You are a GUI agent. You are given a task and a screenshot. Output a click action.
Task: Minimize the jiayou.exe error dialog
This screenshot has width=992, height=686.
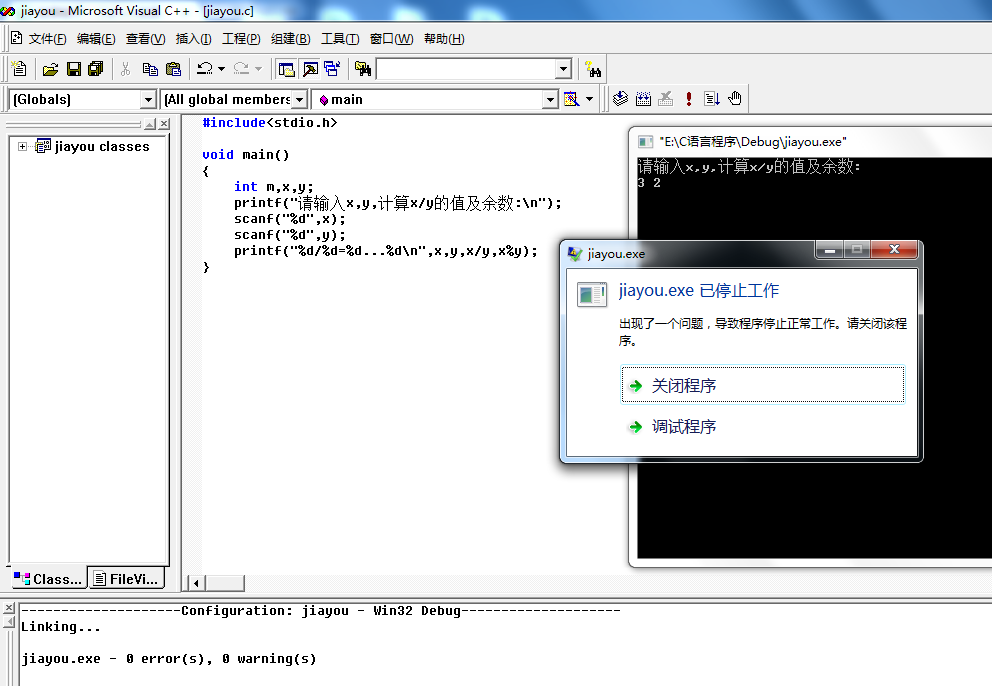click(829, 249)
